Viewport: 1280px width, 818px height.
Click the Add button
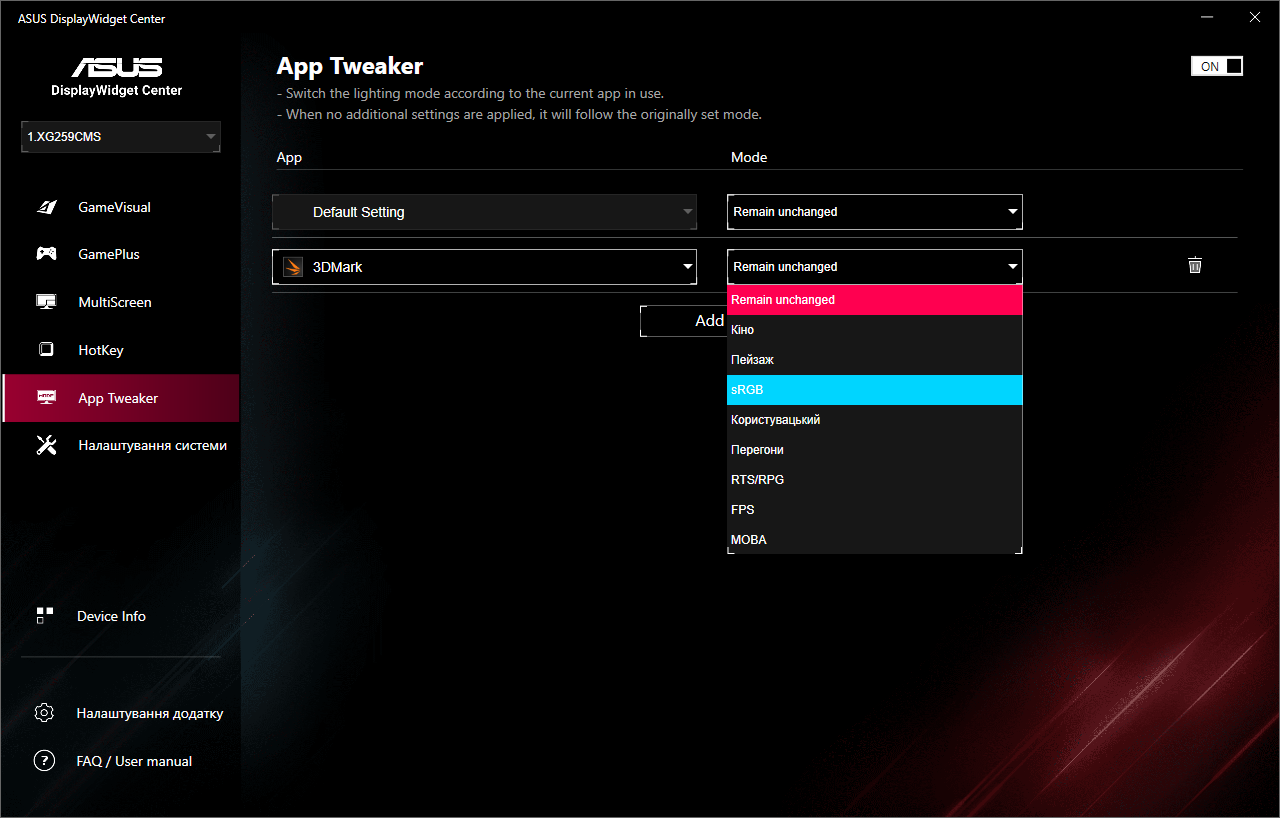(684, 321)
